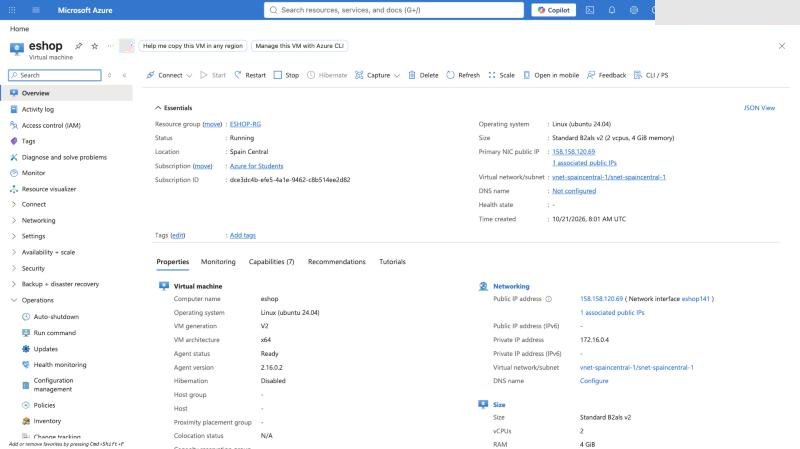The height and width of the screenshot is (449, 800).
Task: Open JSON View link
Action: pyautogui.click(x=759, y=108)
